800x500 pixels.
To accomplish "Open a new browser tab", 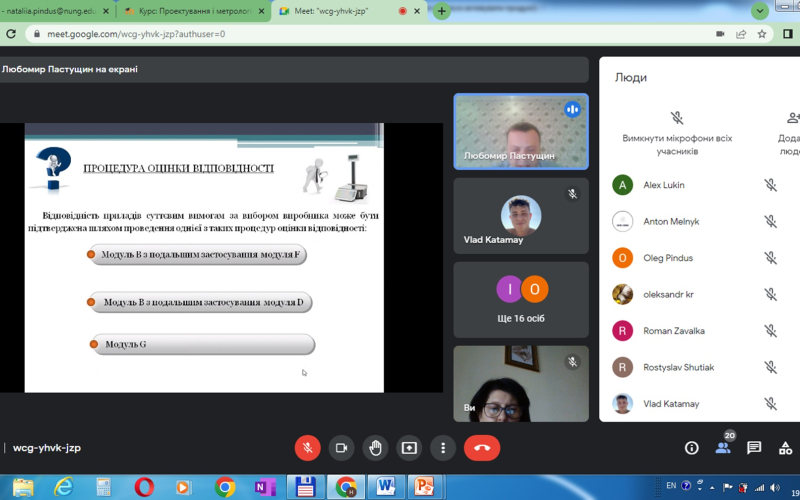I will pyautogui.click(x=442, y=11).
